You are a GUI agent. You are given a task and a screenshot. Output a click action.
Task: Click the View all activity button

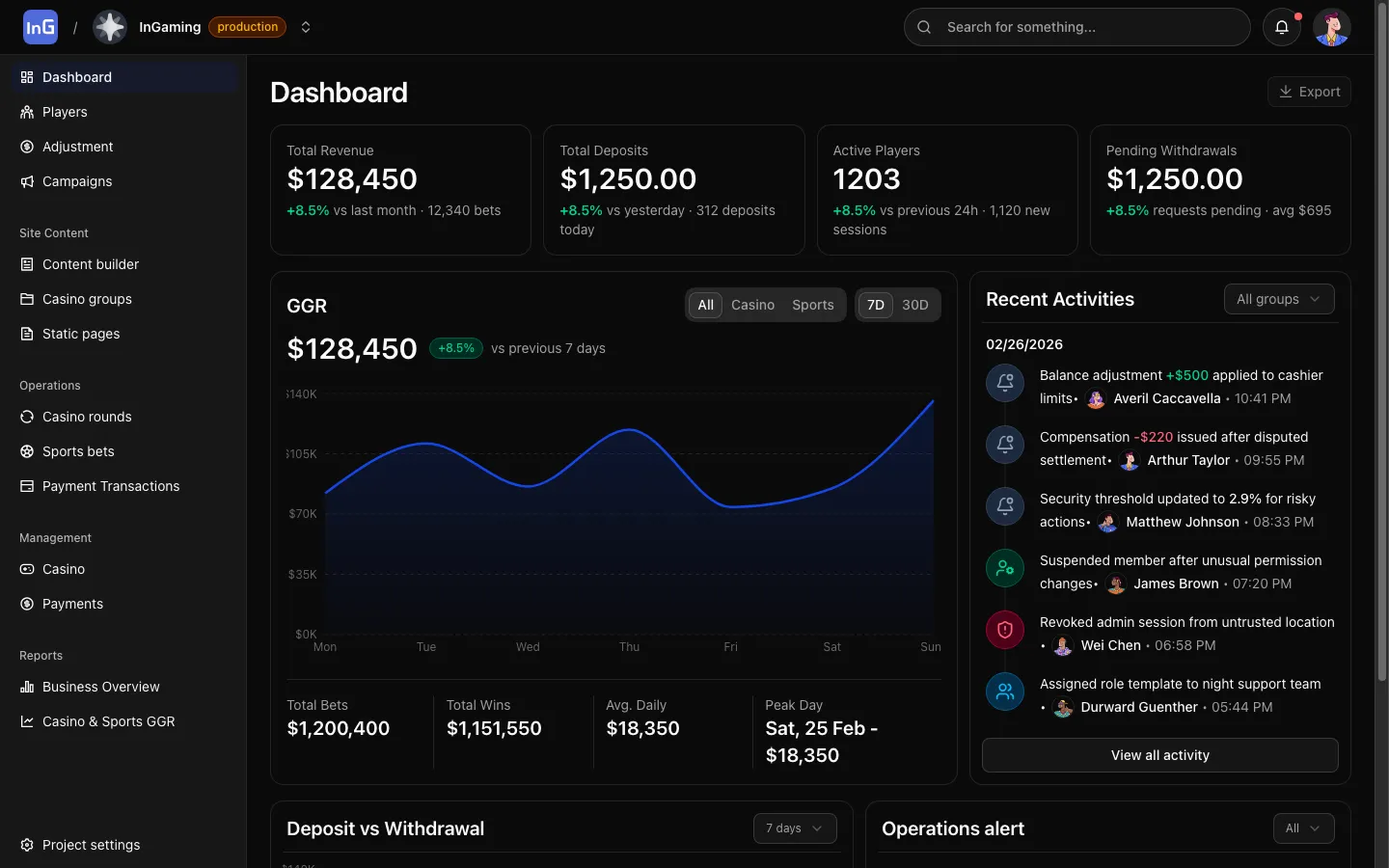pyautogui.click(x=1159, y=755)
